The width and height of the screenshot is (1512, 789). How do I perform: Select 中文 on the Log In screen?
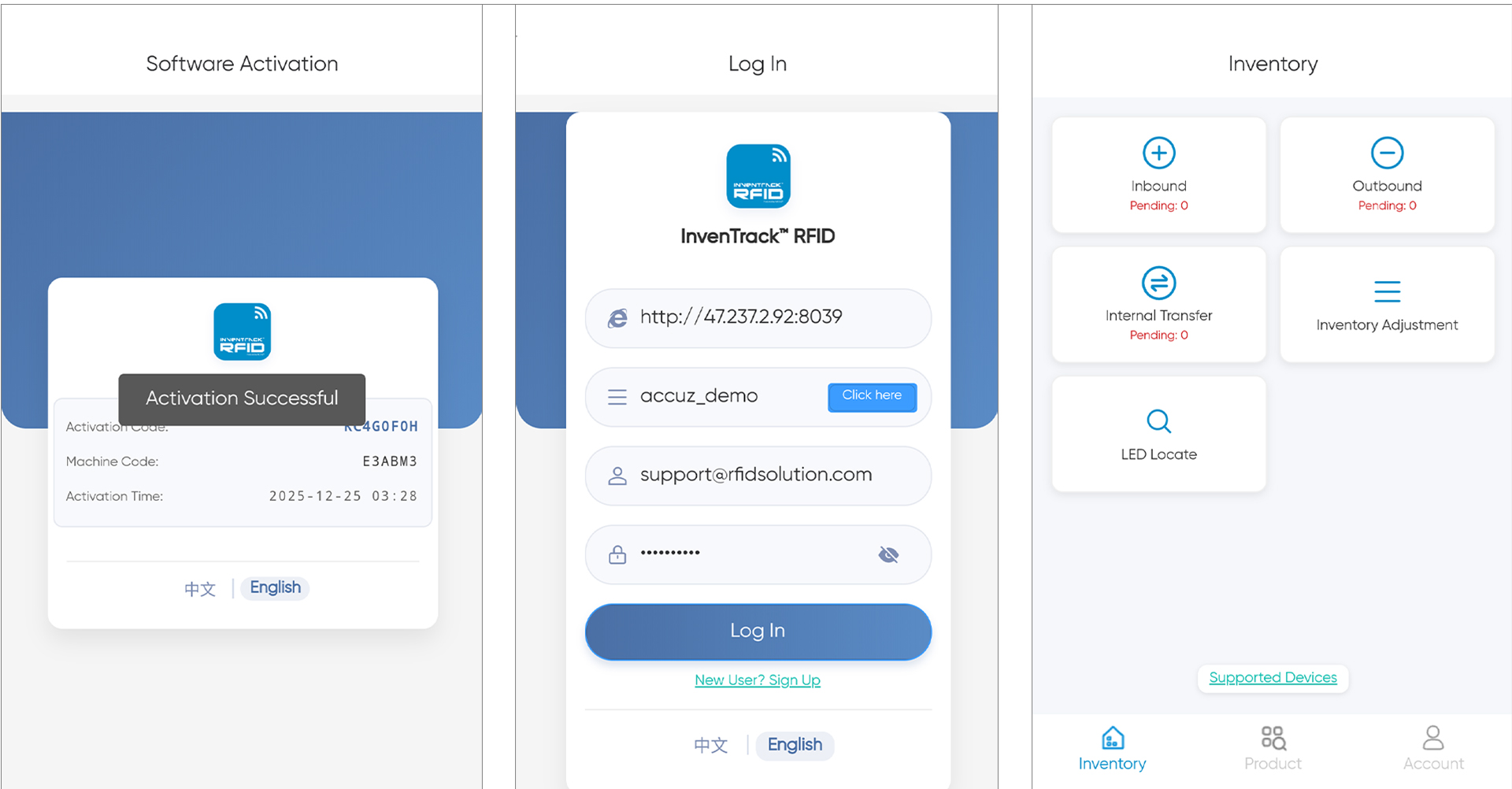pyautogui.click(x=710, y=745)
